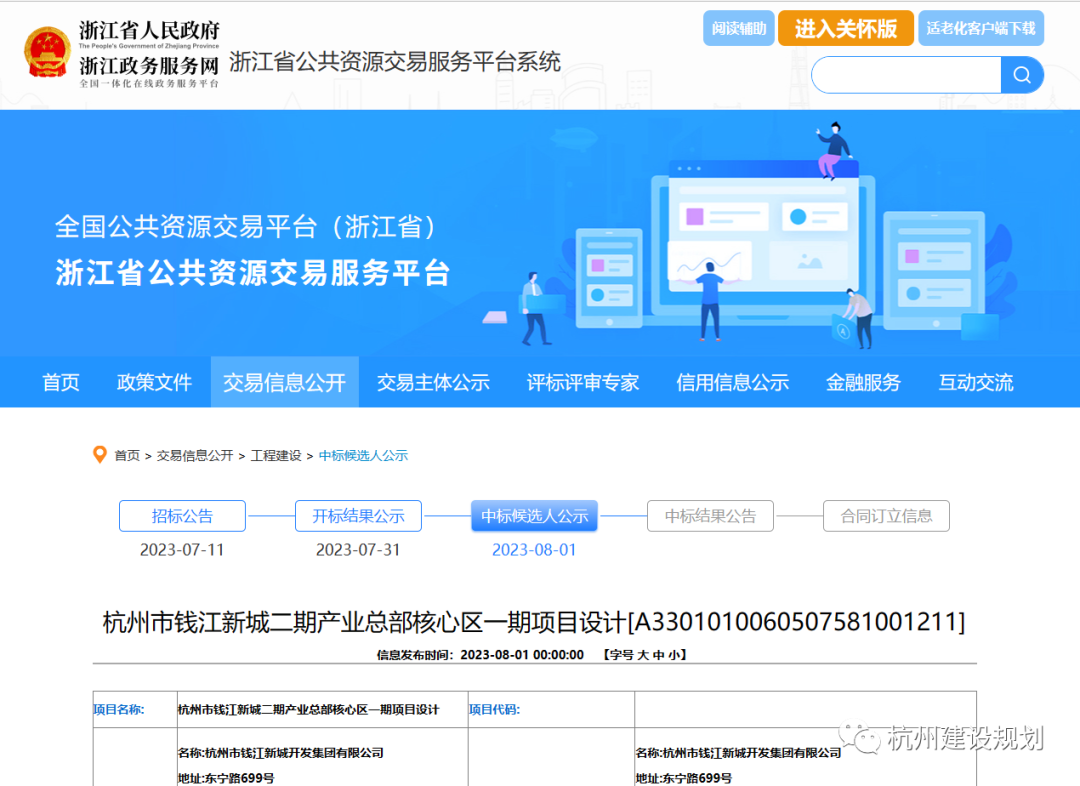Select 交易信息公开 navigation tab
Viewport: 1080px width, 786px height.
pyautogui.click(x=284, y=382)
